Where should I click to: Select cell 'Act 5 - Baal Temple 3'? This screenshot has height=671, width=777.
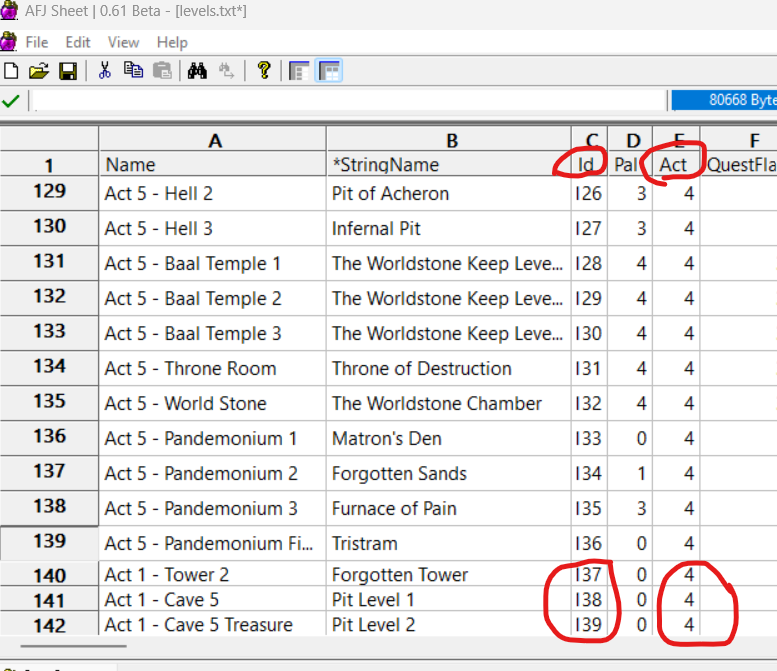point(213,334)
